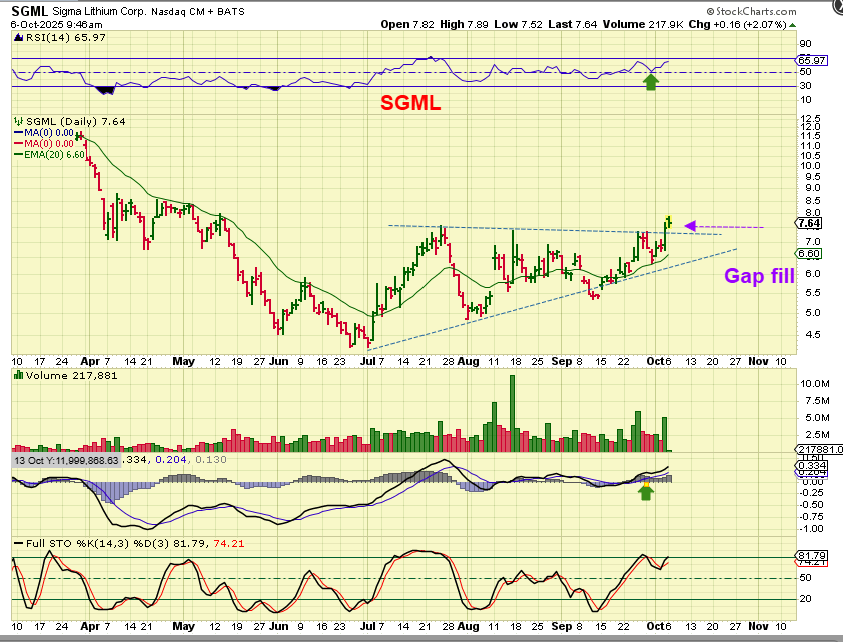The image size is (843, 642).
Task: Click the red MA(0) legend line swatch
Action: pos(19,144)
